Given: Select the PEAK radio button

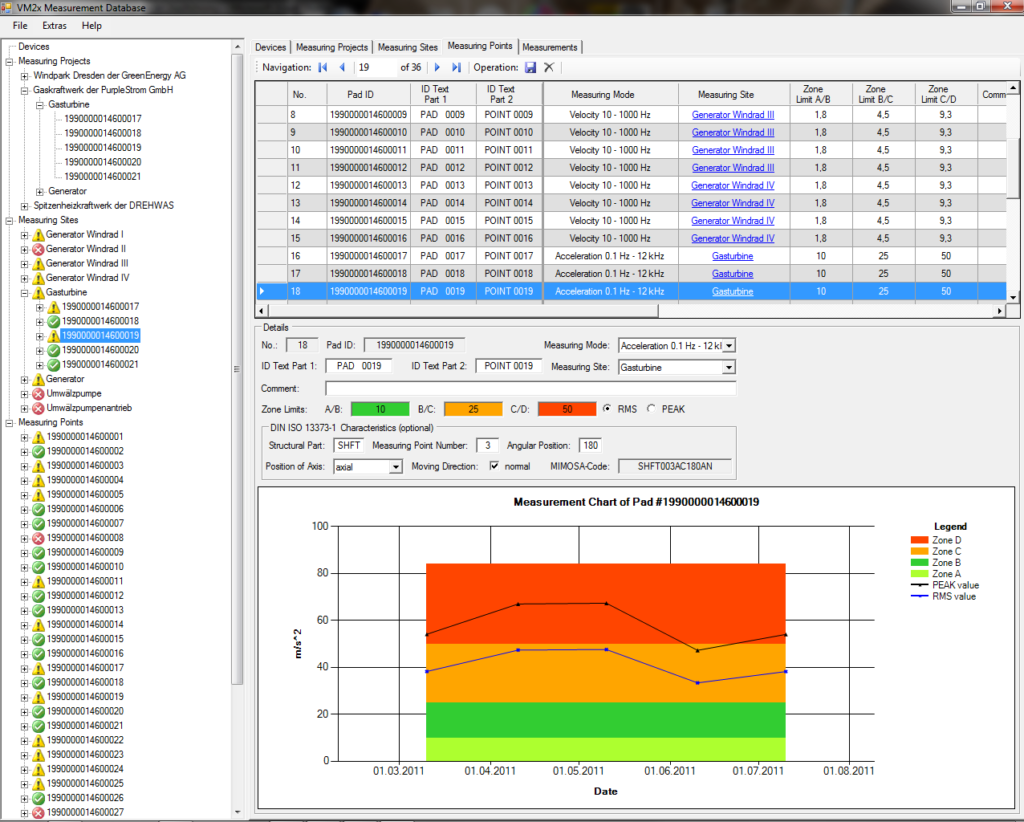Looking at the screenshot, I should (651, 409).
